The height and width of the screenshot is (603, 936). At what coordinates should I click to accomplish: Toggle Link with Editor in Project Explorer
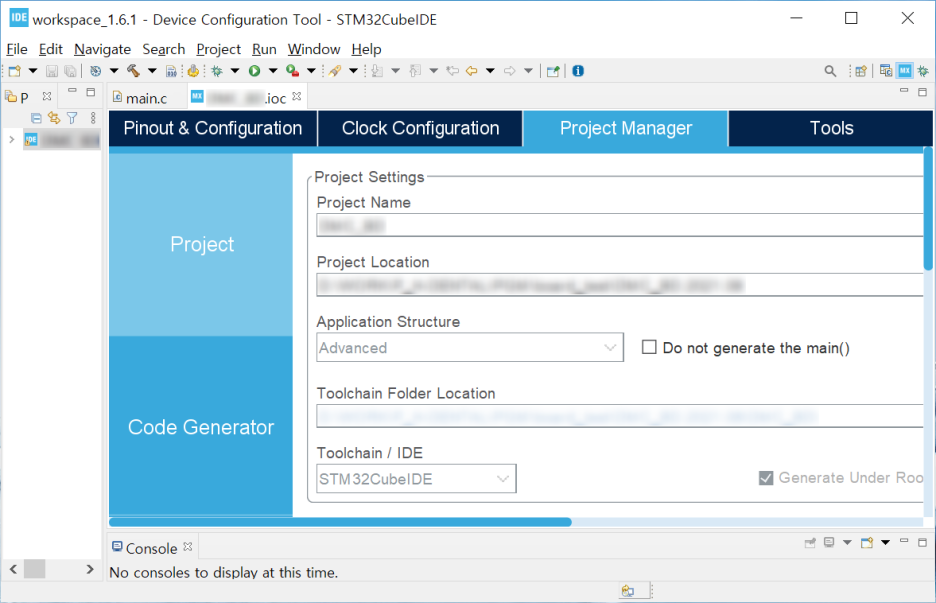pos(54,118)
